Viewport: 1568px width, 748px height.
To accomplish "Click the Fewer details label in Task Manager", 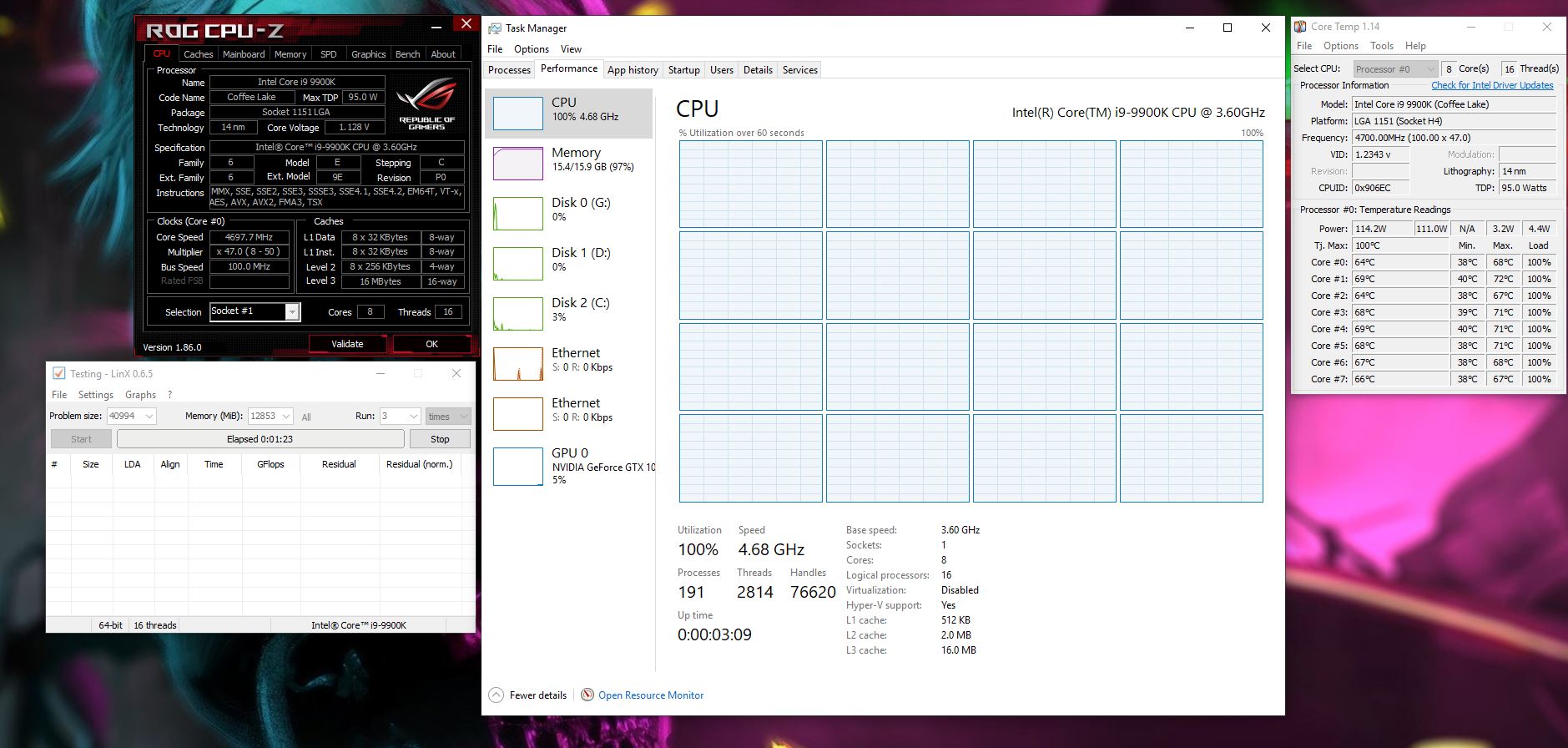I will point(538,695).
